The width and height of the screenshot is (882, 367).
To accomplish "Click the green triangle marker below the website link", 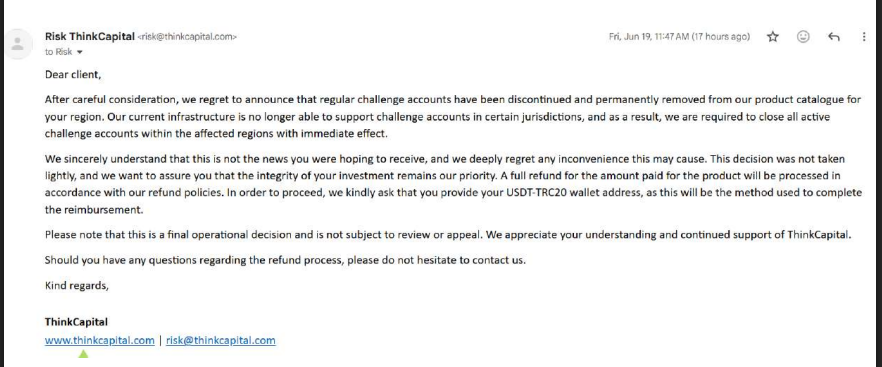I will [83, 353].
